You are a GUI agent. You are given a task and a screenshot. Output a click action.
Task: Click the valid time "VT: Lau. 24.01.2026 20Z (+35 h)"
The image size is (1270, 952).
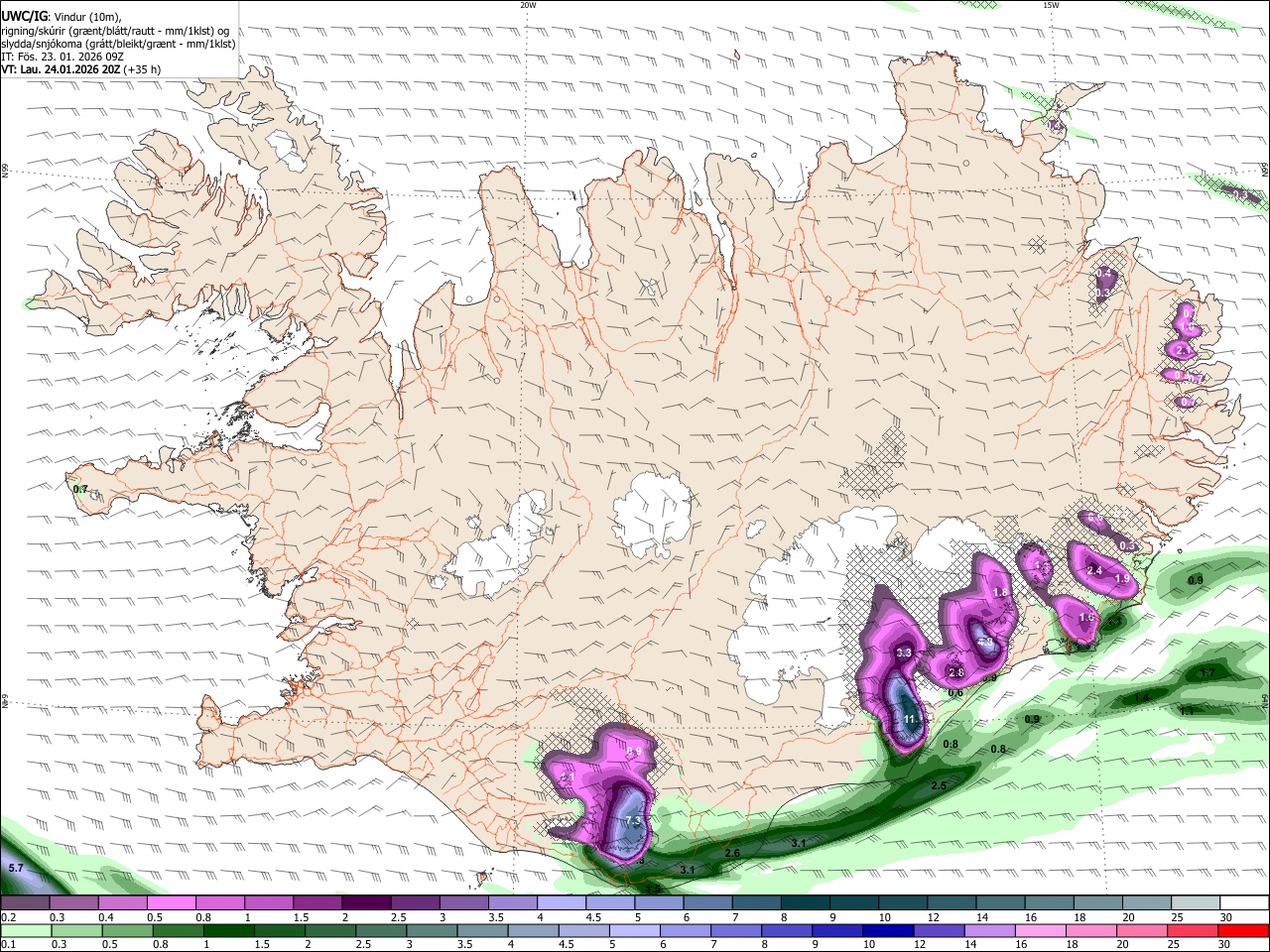pyautogui.click(x=81, y=70)
